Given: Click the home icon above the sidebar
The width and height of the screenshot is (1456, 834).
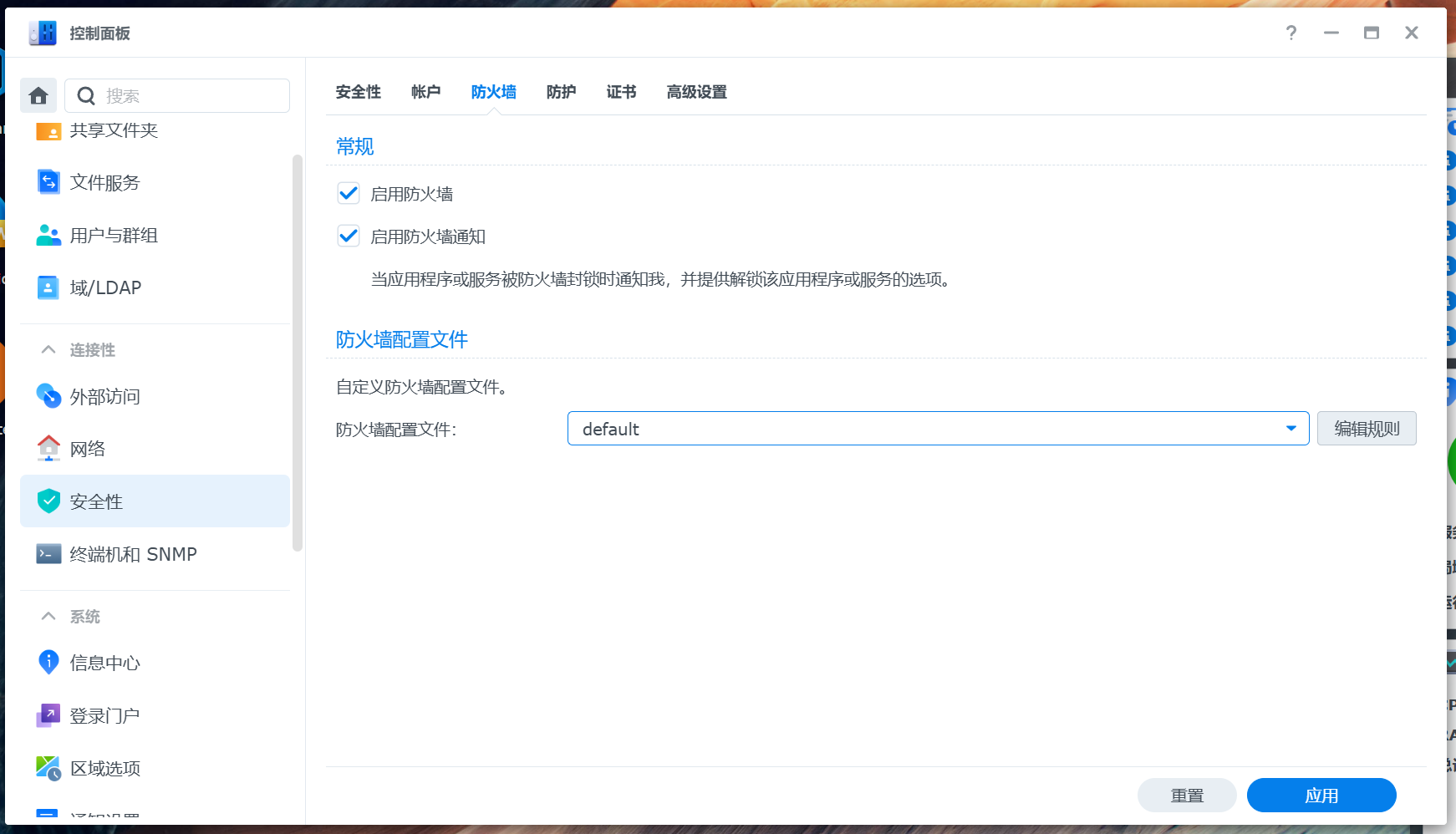Looking at the screenshot, I should click(x=38, y=95).
